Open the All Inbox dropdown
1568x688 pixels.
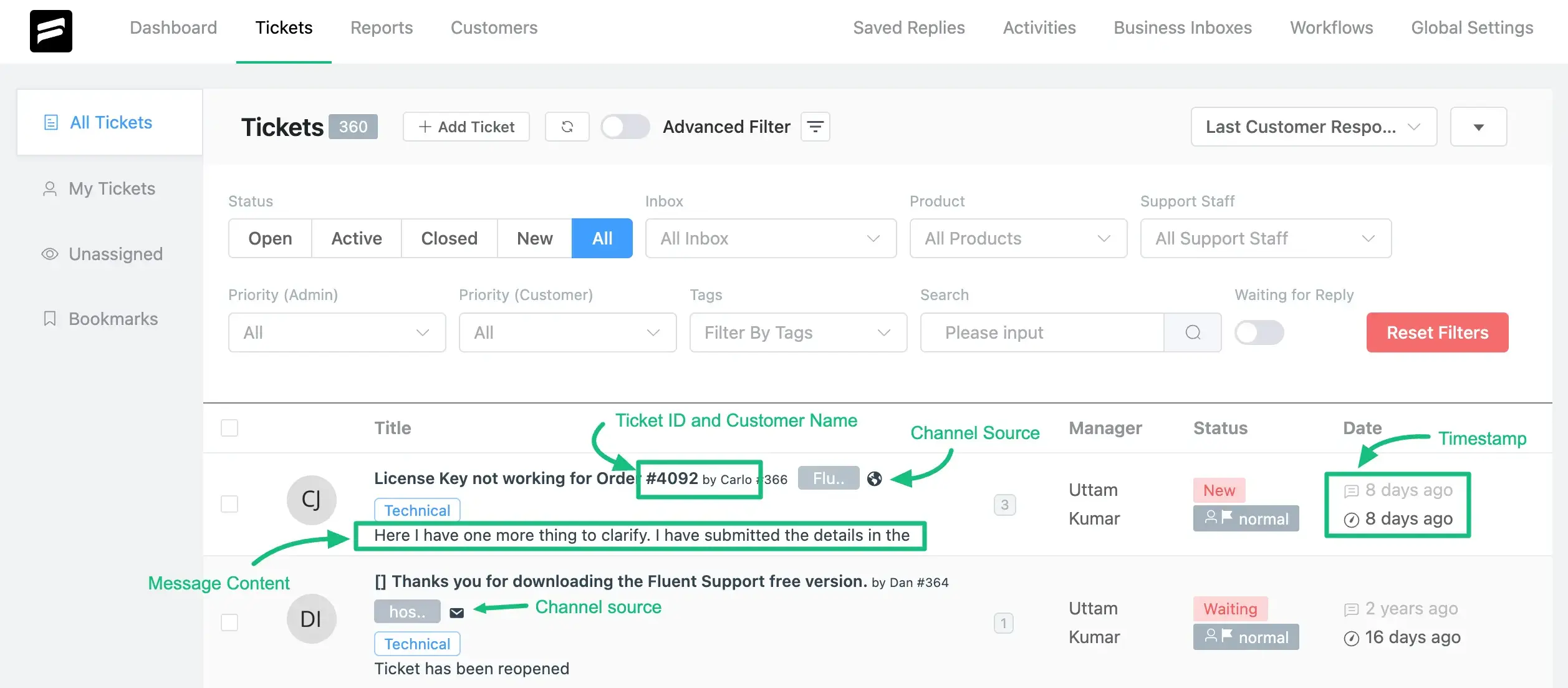point(771,238)
